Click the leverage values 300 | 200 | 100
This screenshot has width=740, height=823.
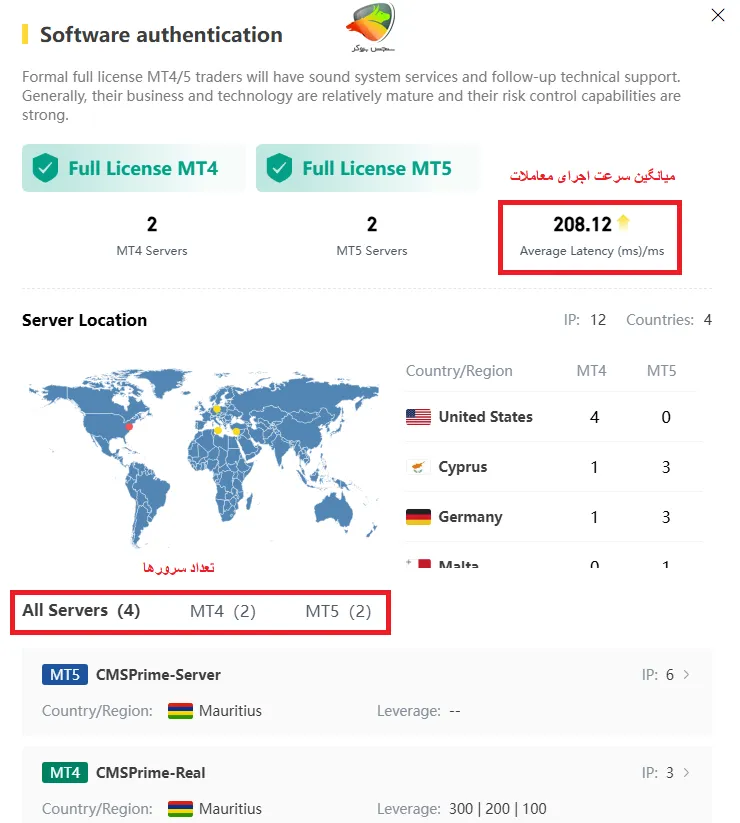(x=498, y=809)
